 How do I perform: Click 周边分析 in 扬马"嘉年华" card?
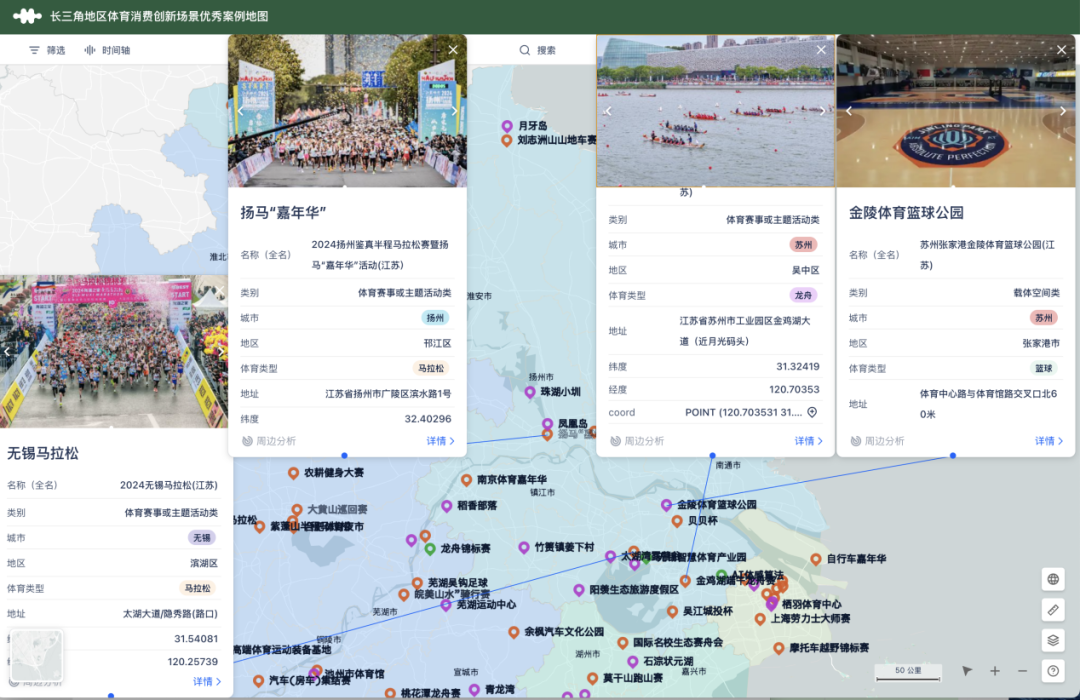269,441
